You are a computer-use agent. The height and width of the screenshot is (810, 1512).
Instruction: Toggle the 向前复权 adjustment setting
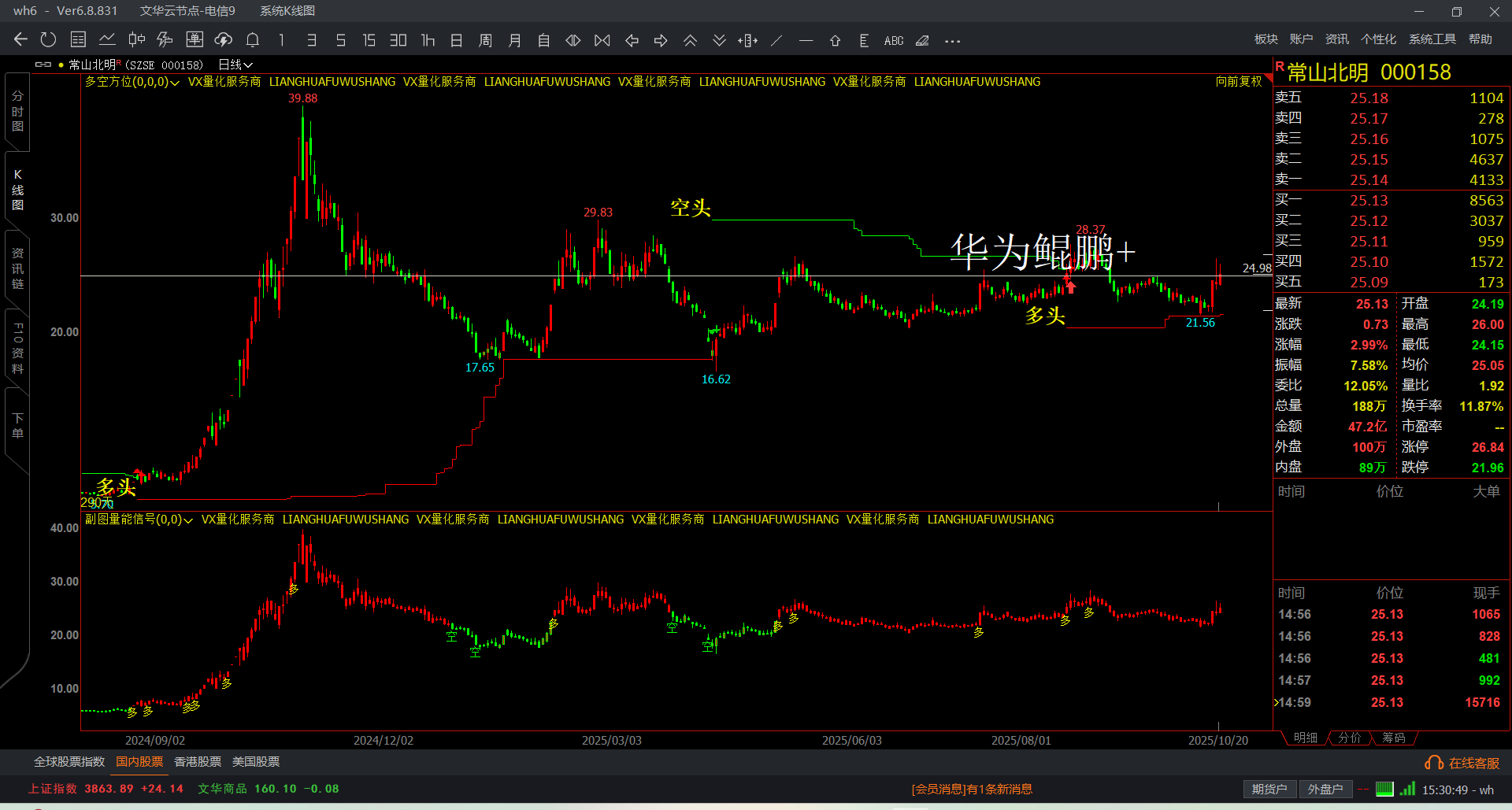[1239, 81]
